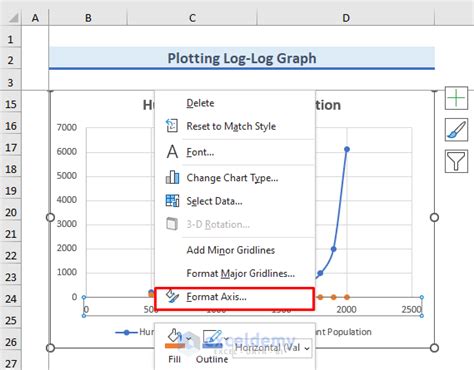474x370 pixels.
Task: Choose Font... in the context menu
Action: click(x=200, y=152)
